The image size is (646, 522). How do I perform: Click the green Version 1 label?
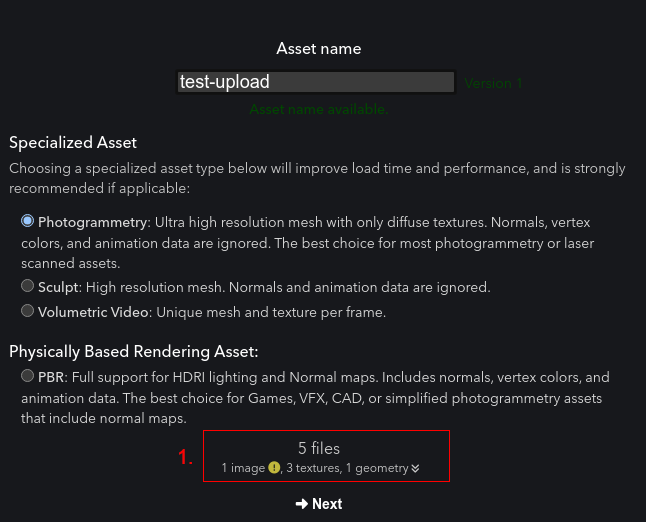point(493,83)
